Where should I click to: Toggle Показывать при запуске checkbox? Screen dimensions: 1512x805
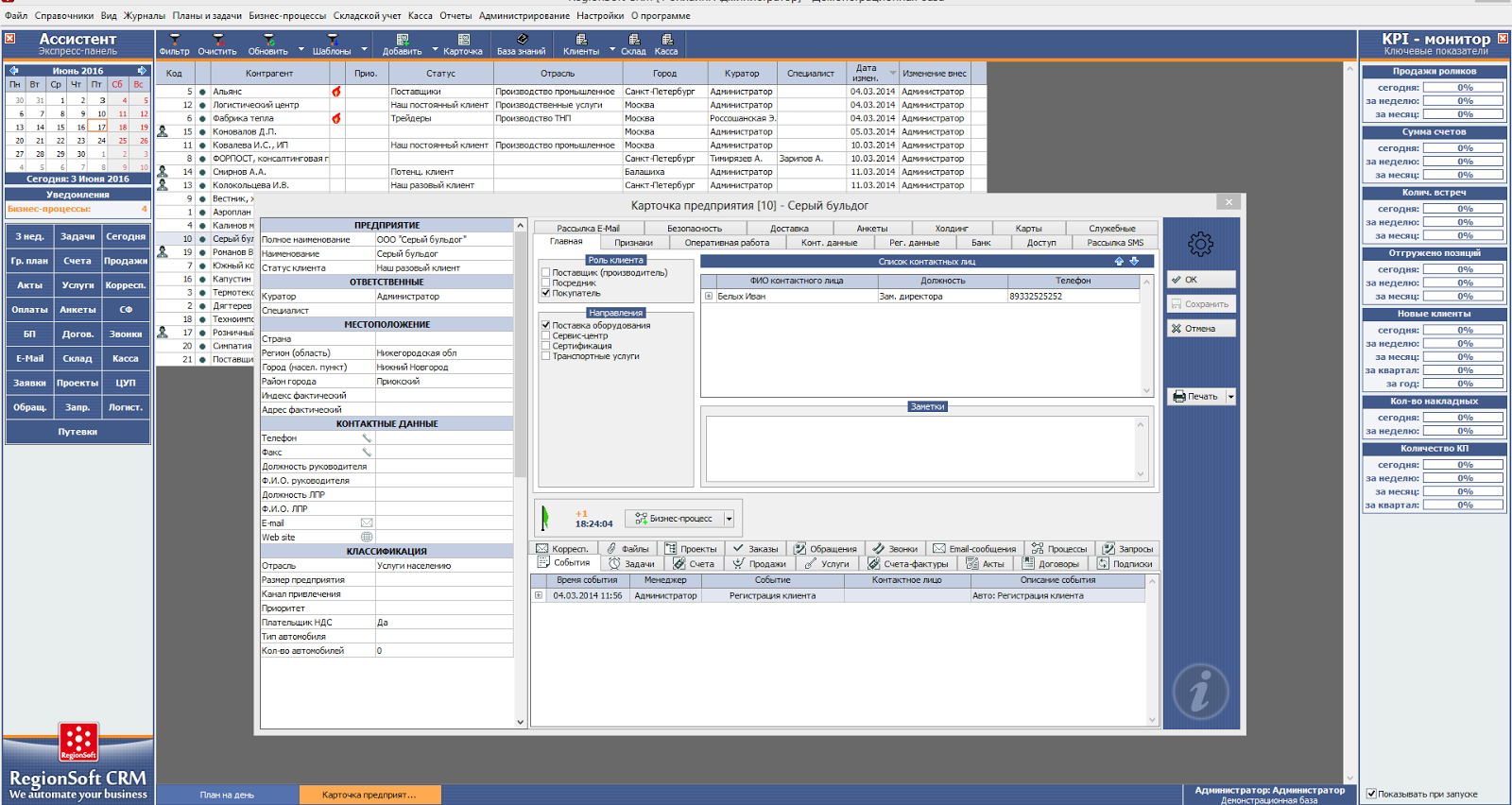(x=1371, y=795)
